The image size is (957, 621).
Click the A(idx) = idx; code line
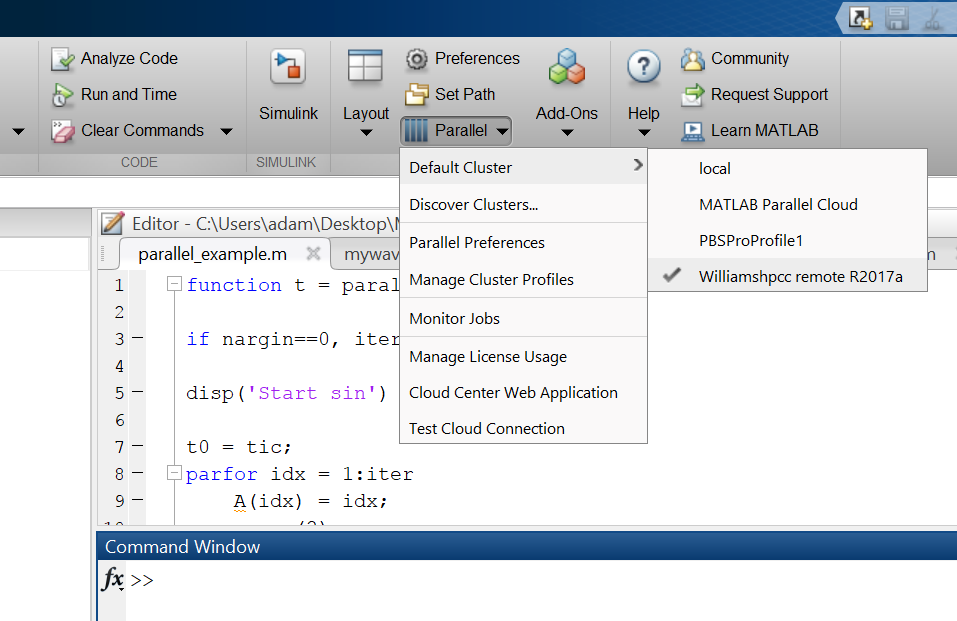310,501
